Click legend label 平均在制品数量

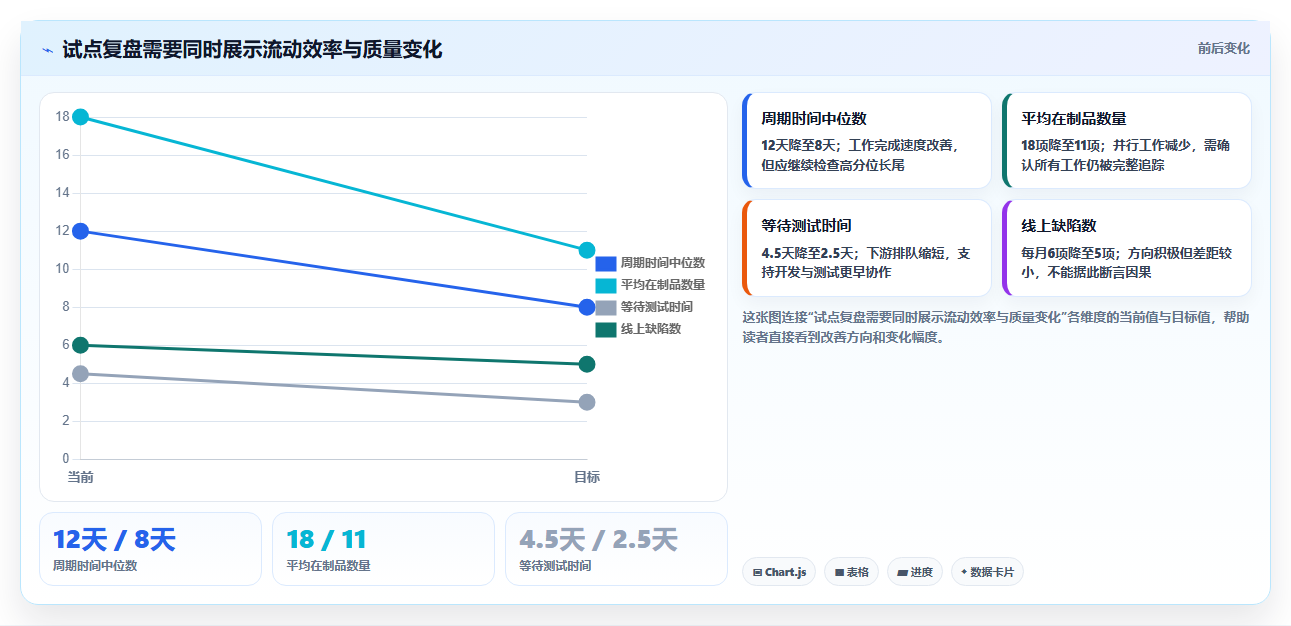click(663, 285)
